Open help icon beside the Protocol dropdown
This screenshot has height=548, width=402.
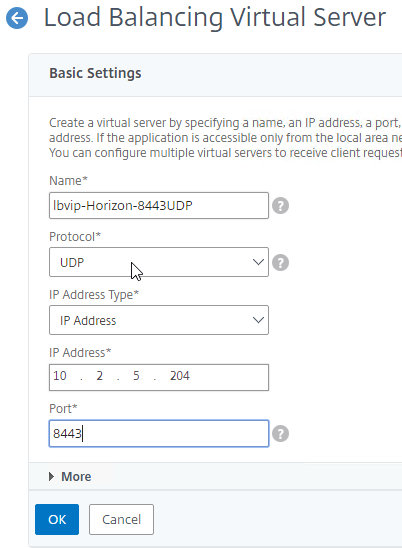[x=280, y=262]
